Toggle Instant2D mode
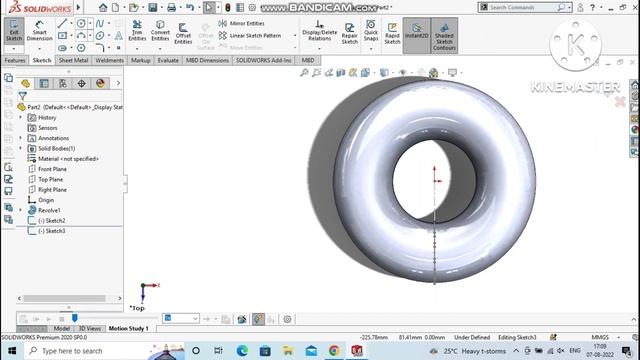Image resolution: width=640 pixels, height=360 pixels. pos(416,35)
